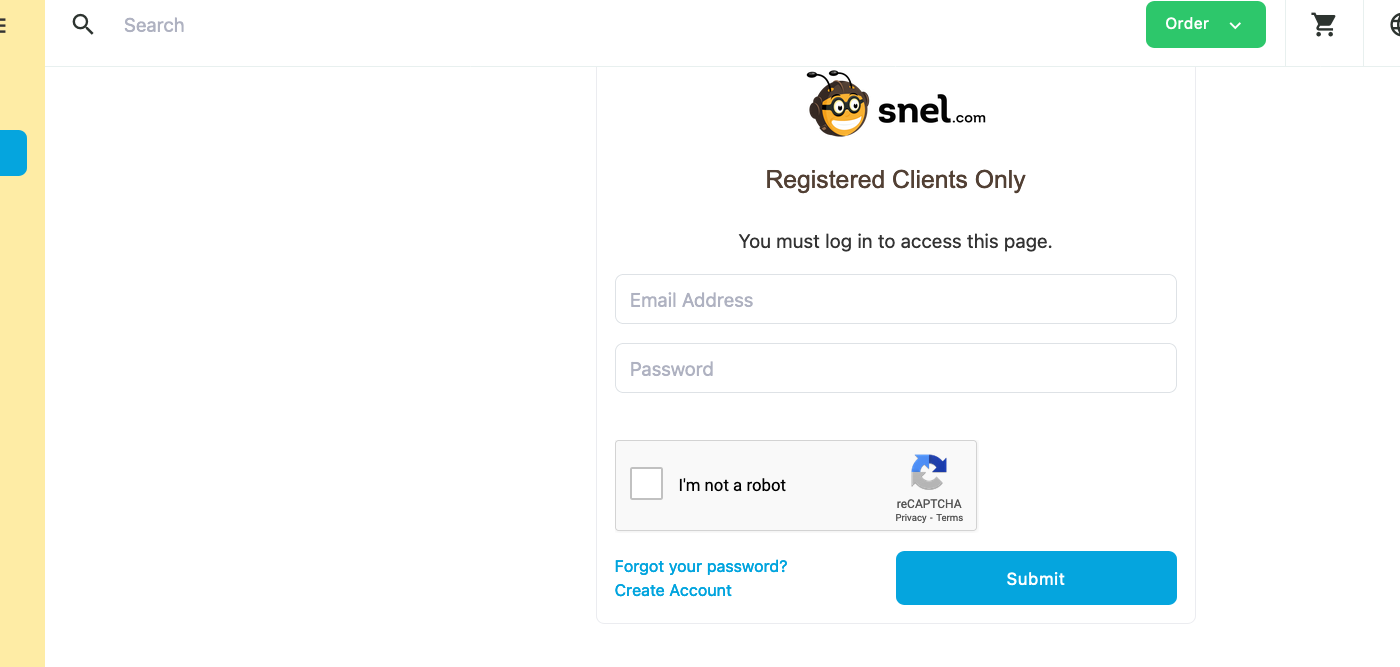Click the bee mascot logo image
The image size is (1400, 667).
(838, 104)
